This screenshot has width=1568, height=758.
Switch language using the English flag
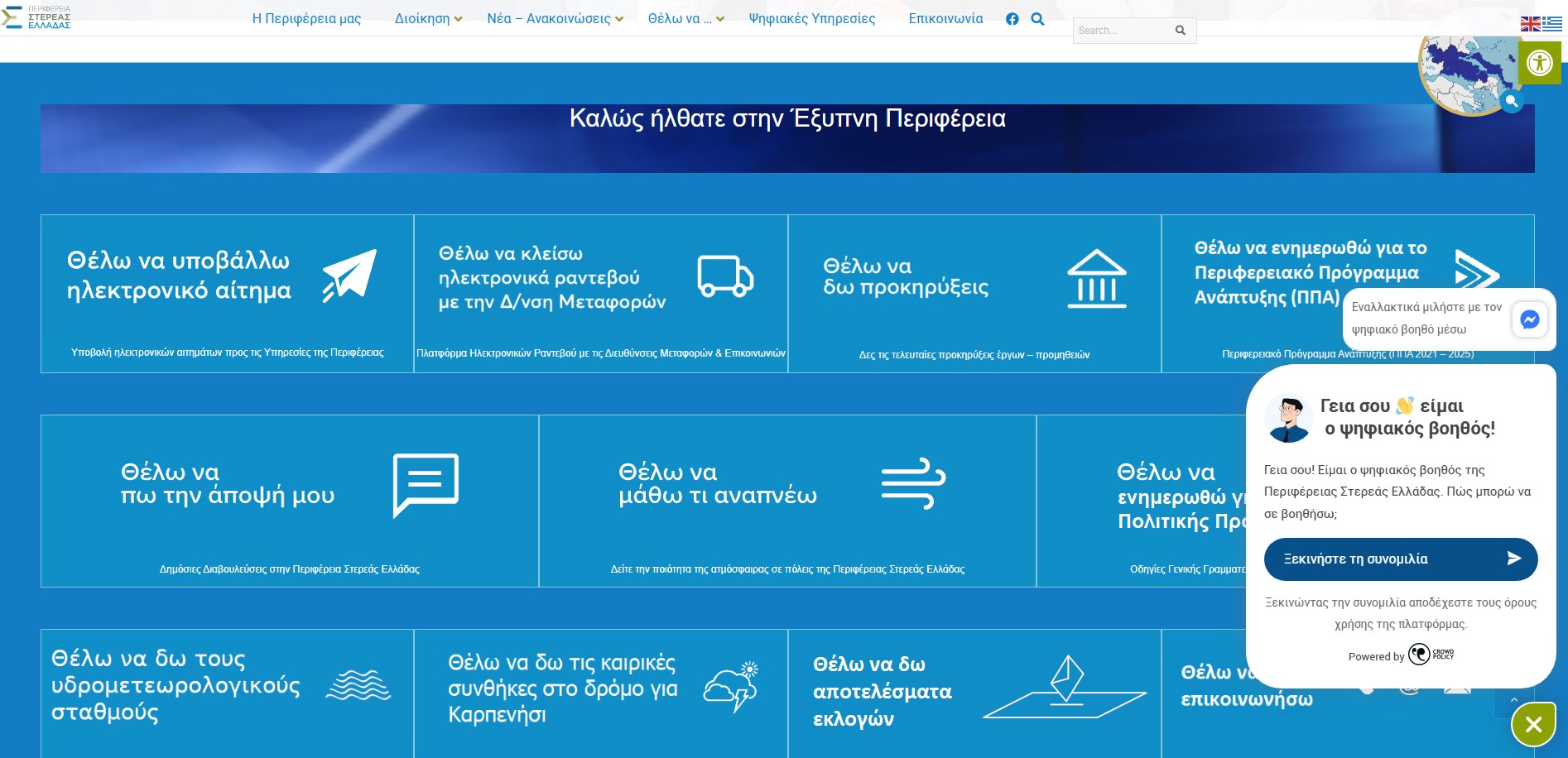[1530, 24]
